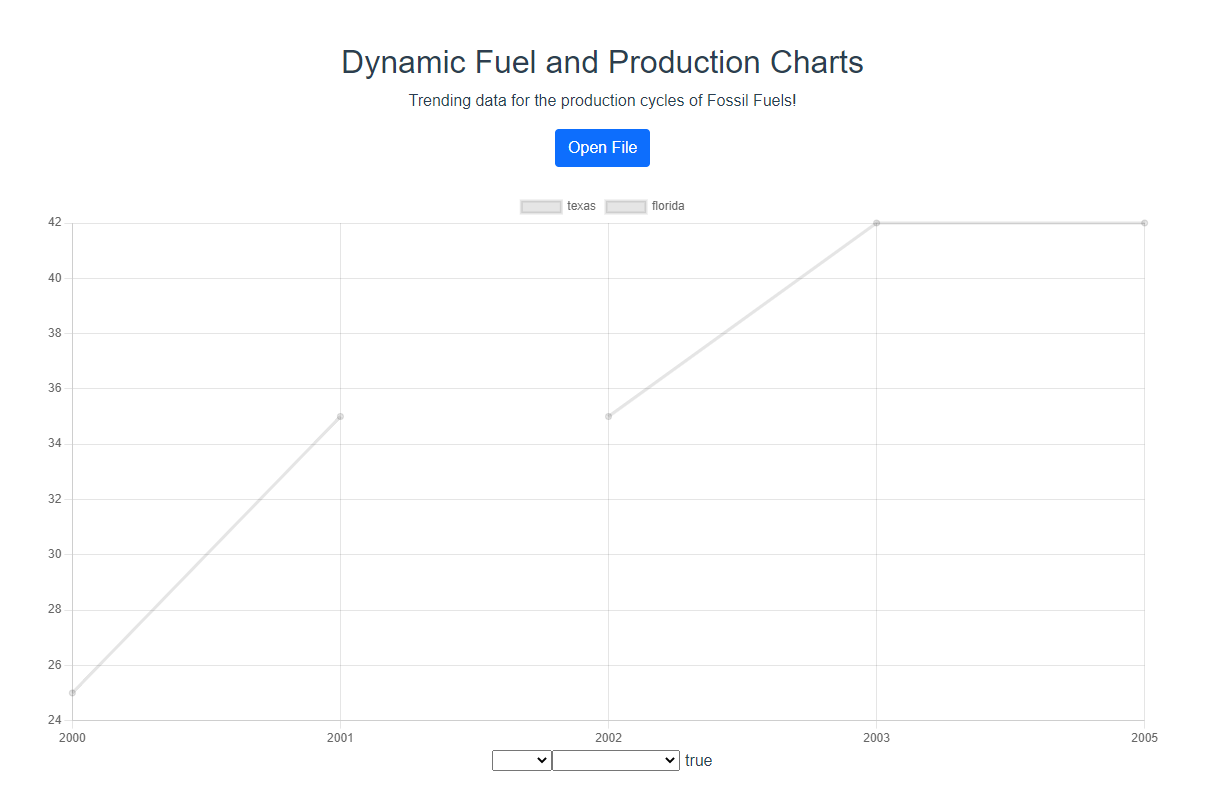
Task: Open the narrow first dropdown below the chart
Action: pyautogui.click(x=521, y=760)
